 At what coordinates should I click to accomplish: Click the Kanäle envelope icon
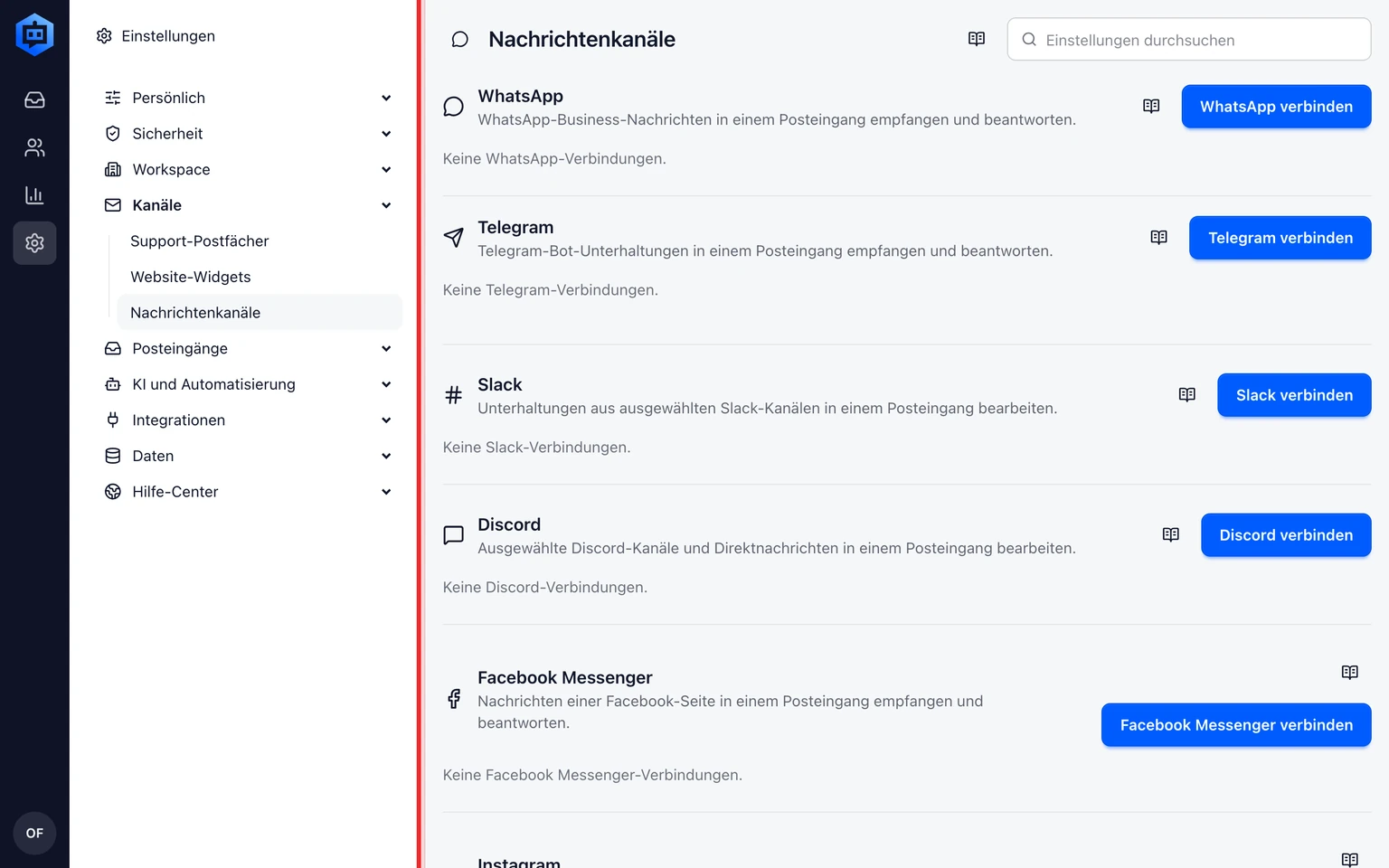(113, 205)
